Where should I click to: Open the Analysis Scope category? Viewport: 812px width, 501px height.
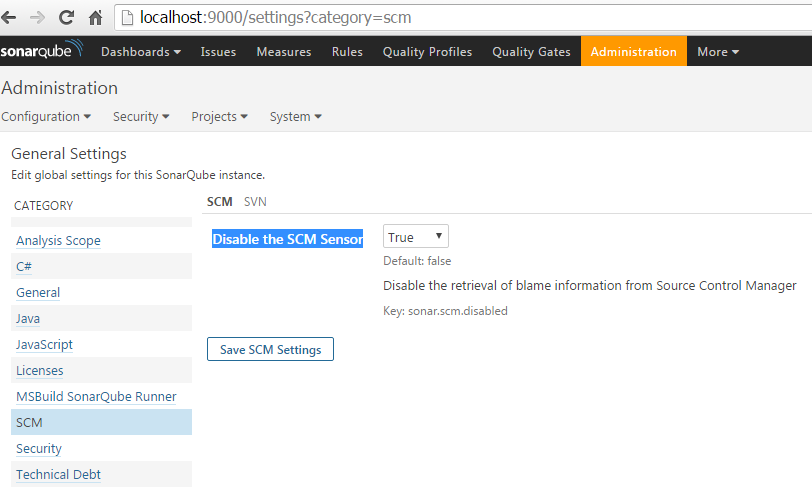click(x=59, y=240)
